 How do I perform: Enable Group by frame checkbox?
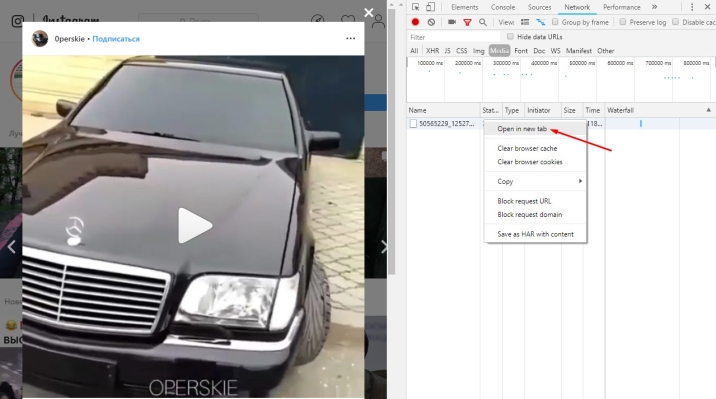(555, 22)
